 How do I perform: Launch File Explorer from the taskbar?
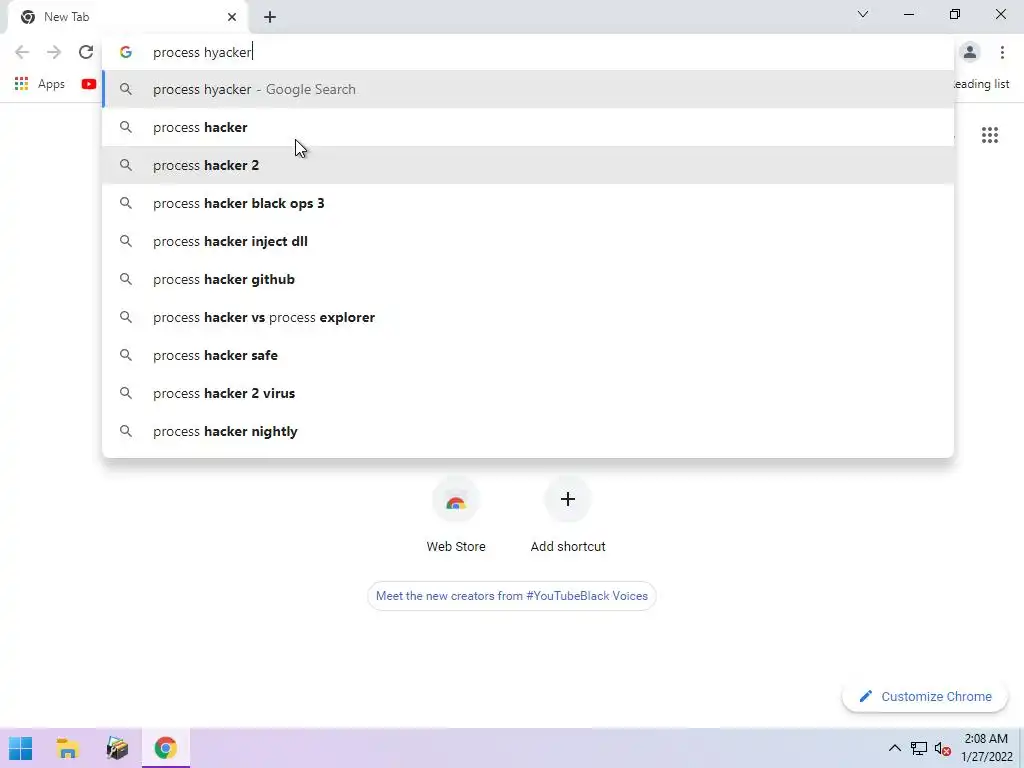[68, 748]
